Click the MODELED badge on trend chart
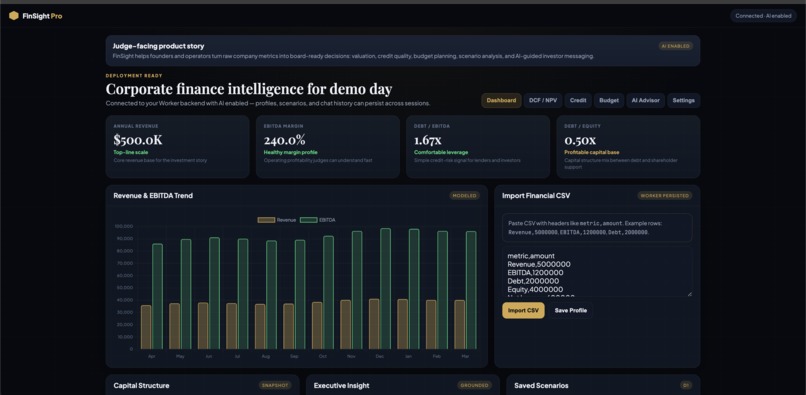 [464, 195]
